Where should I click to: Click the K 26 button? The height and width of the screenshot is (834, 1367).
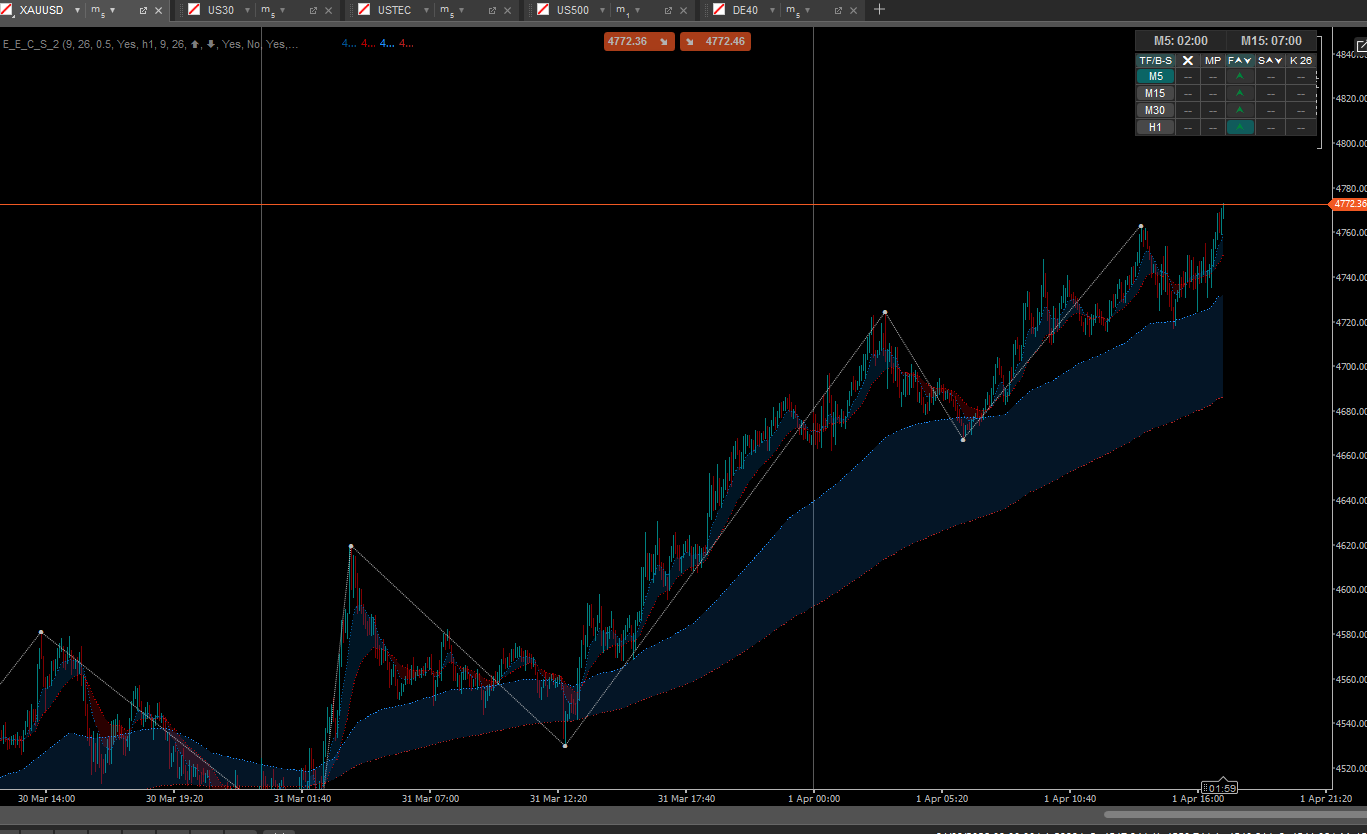pos(1300,60)
